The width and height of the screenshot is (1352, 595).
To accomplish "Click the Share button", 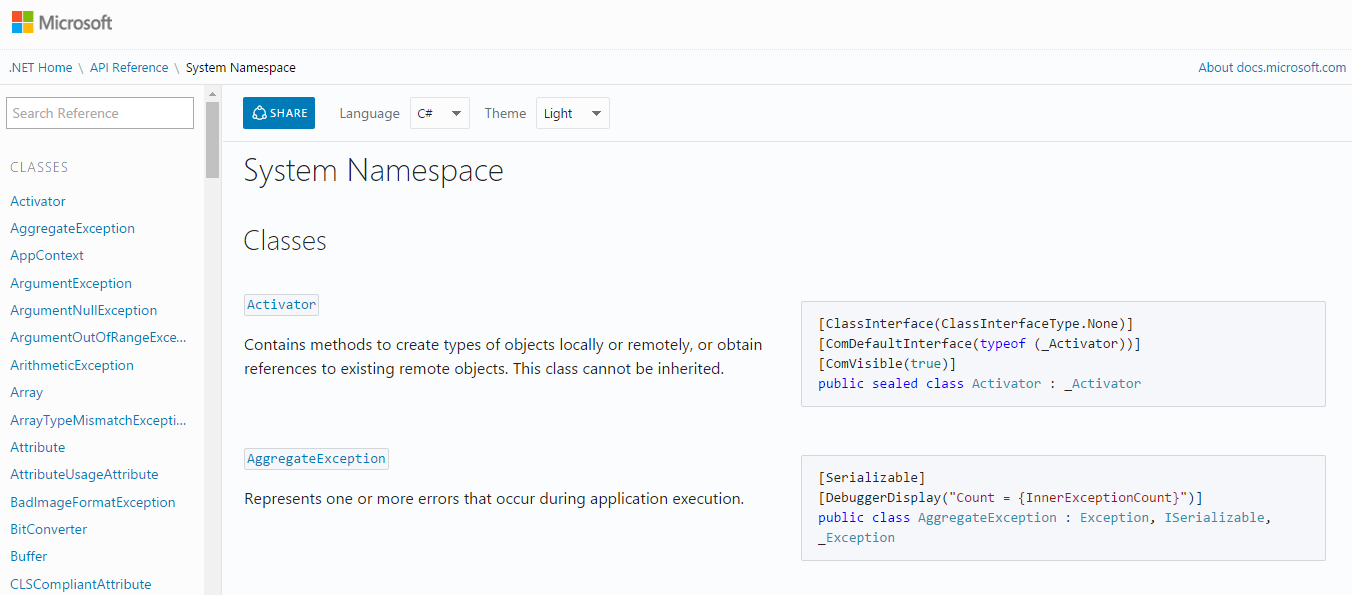I will pos(279,113).
